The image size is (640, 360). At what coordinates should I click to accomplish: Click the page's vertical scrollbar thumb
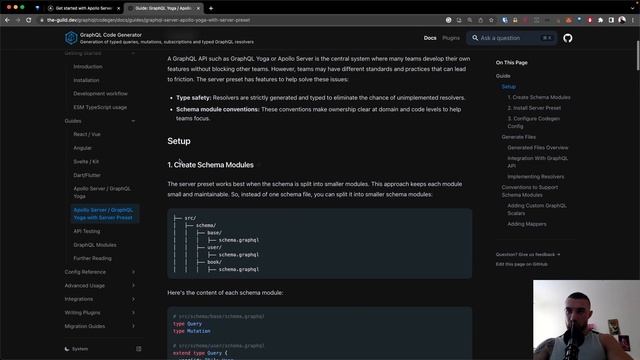tap(638, 55)
